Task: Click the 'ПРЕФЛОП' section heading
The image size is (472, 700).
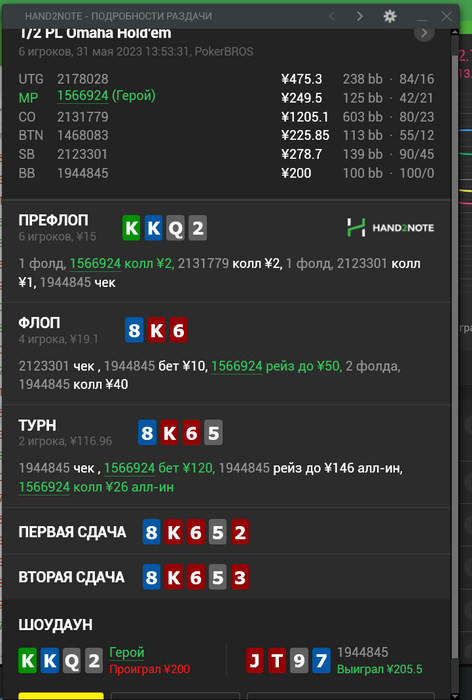Action: (x=53, y=220)
